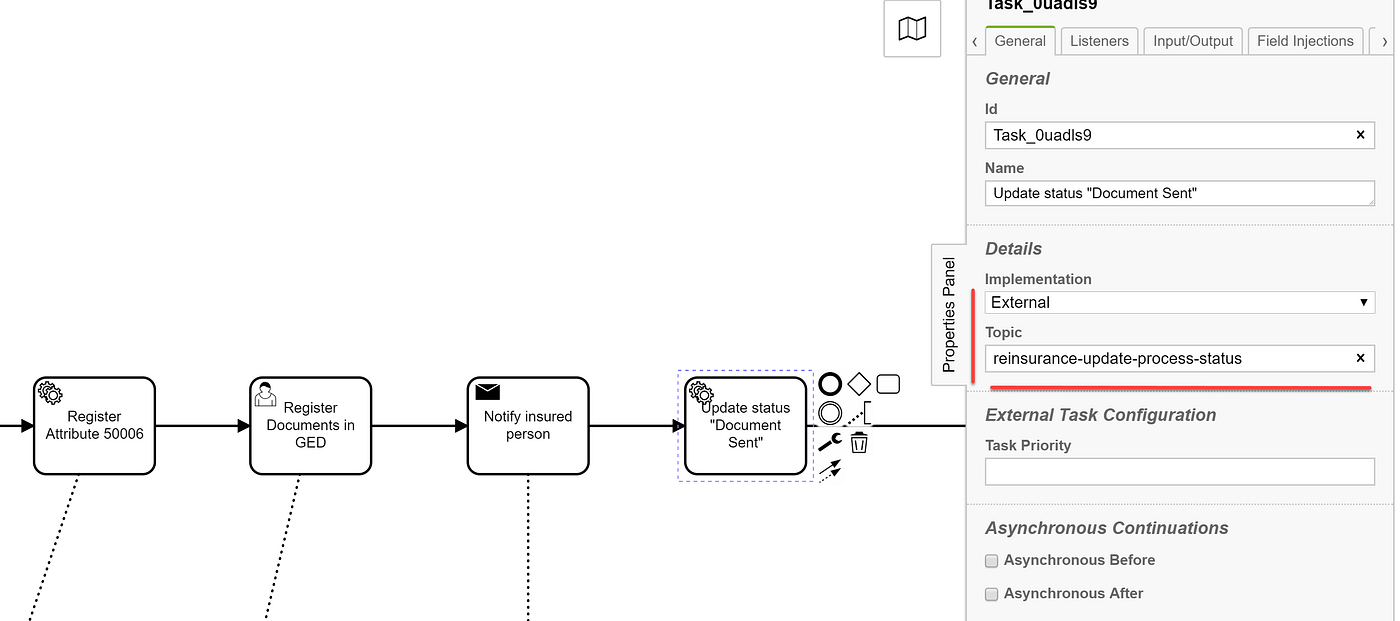Open the diagram minimap via the map icon
Viewport: 1400px width, 621px height.
click(911, 28)
